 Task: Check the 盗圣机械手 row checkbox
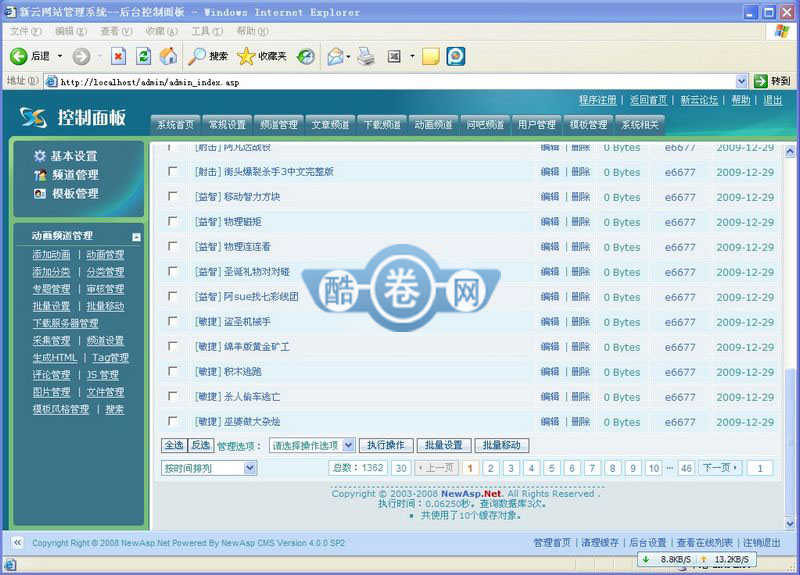[x=173, y=321]
